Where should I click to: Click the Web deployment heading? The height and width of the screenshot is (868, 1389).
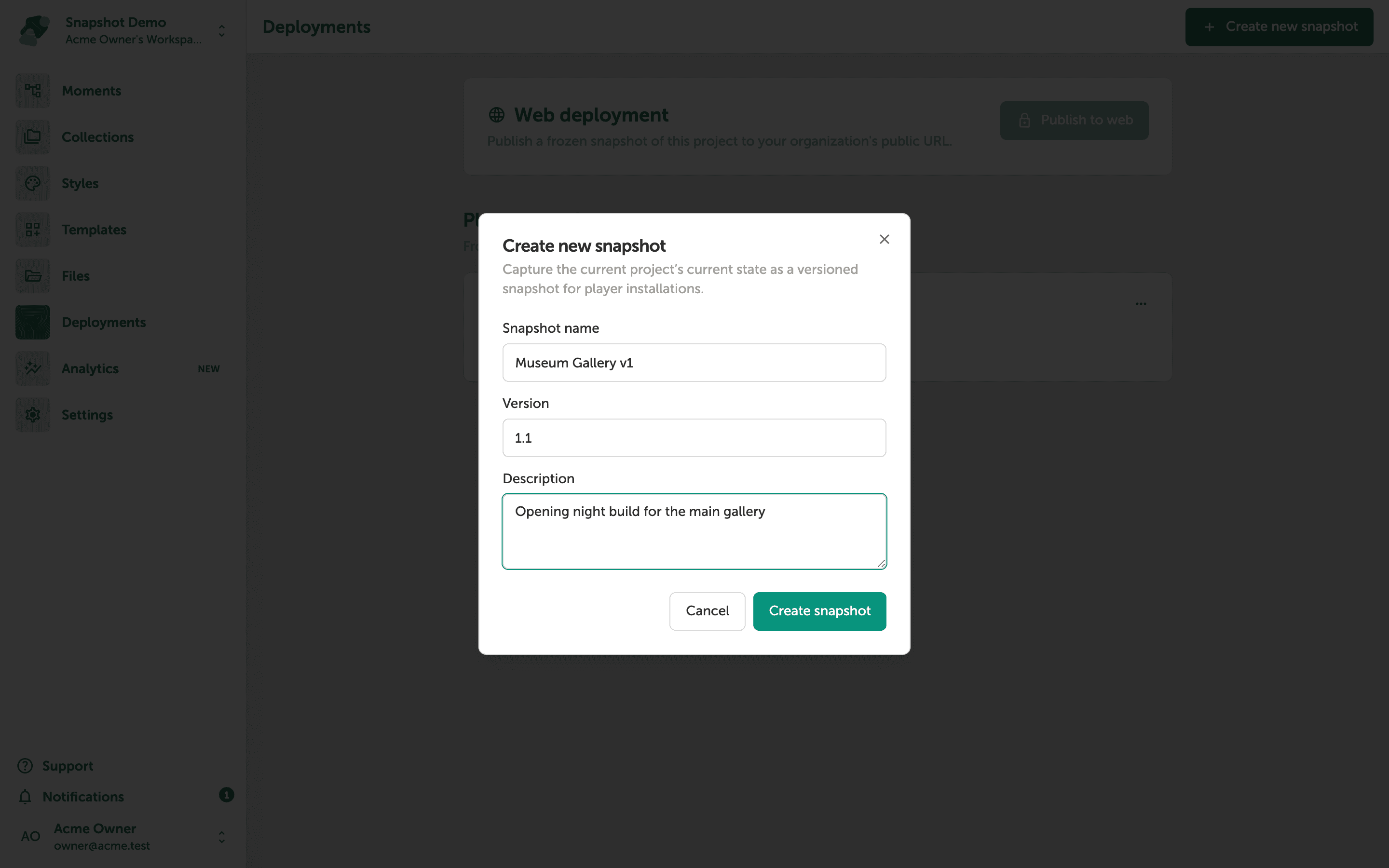[x=591, y=115]
